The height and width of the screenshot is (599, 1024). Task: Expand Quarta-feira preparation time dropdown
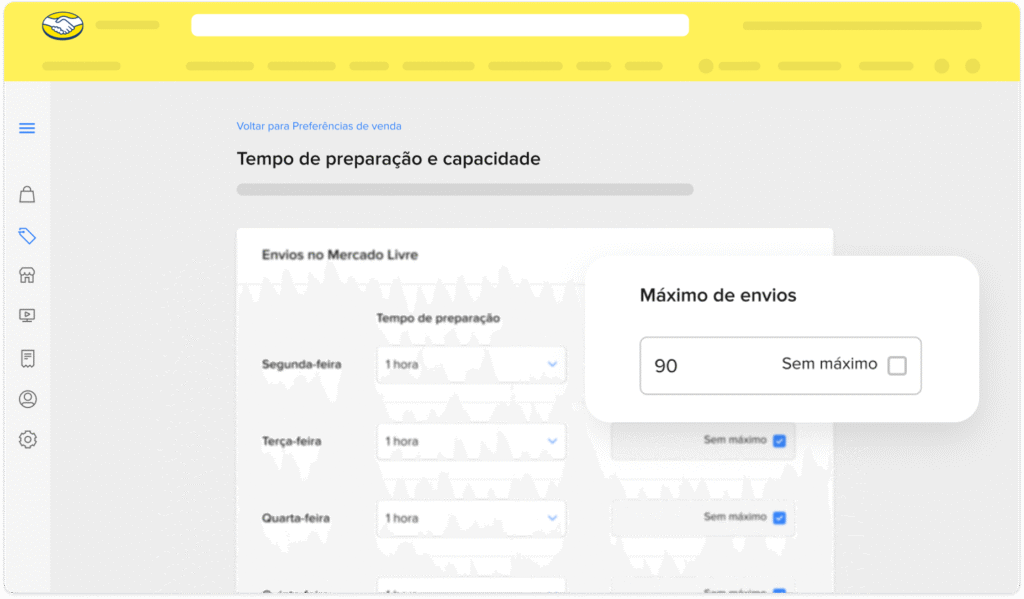(x=471, y=519)
